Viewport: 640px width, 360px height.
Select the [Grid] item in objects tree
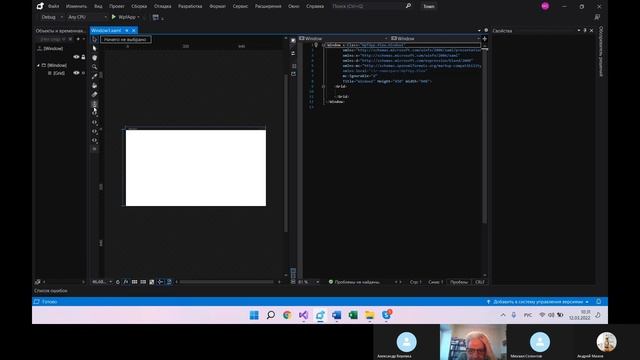59,73
